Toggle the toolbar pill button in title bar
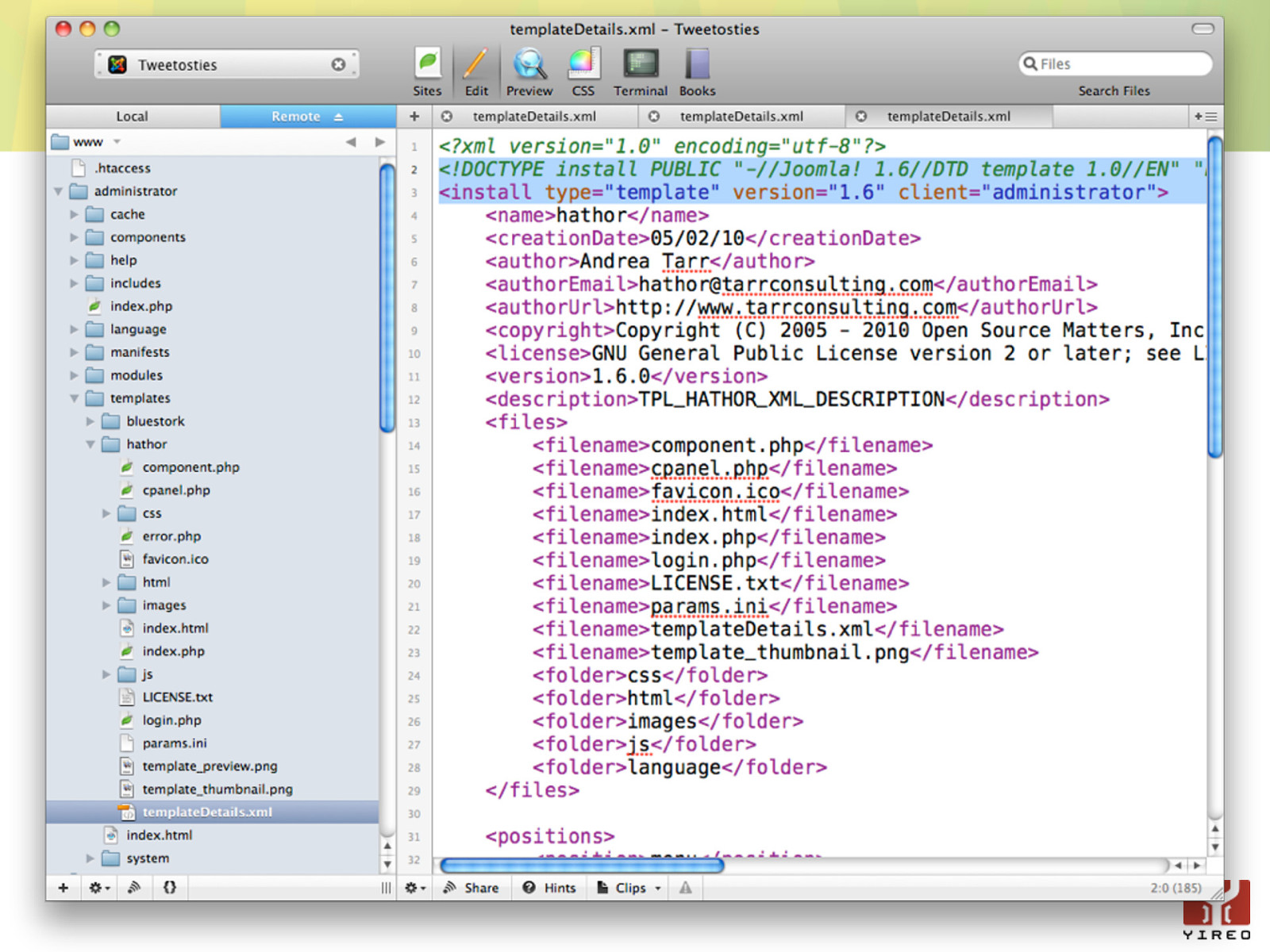The height and width of the screenshot is (952, 1270). tap(1203, 29)
